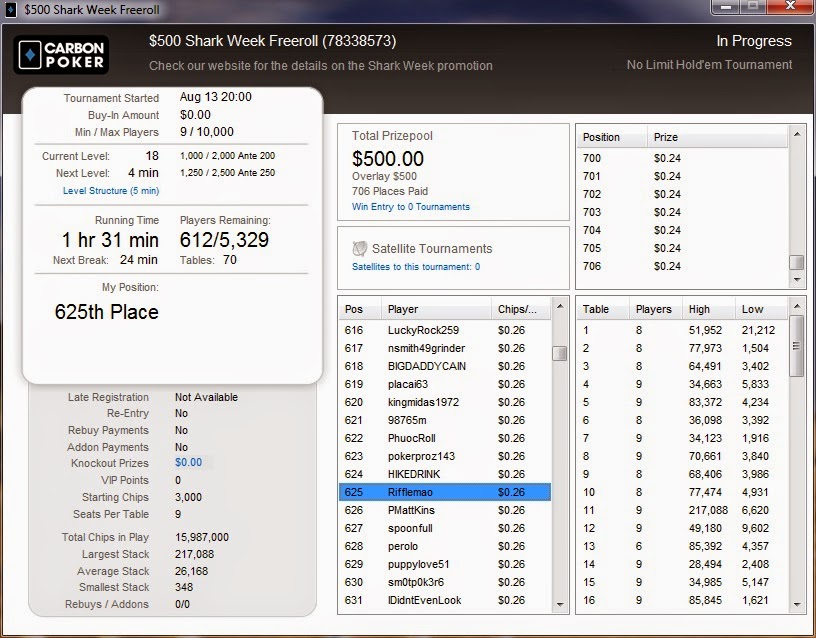This screenshot has height=638, width=816.
Task: Select table 8 with low 3,840
Action: coord(682,456)
